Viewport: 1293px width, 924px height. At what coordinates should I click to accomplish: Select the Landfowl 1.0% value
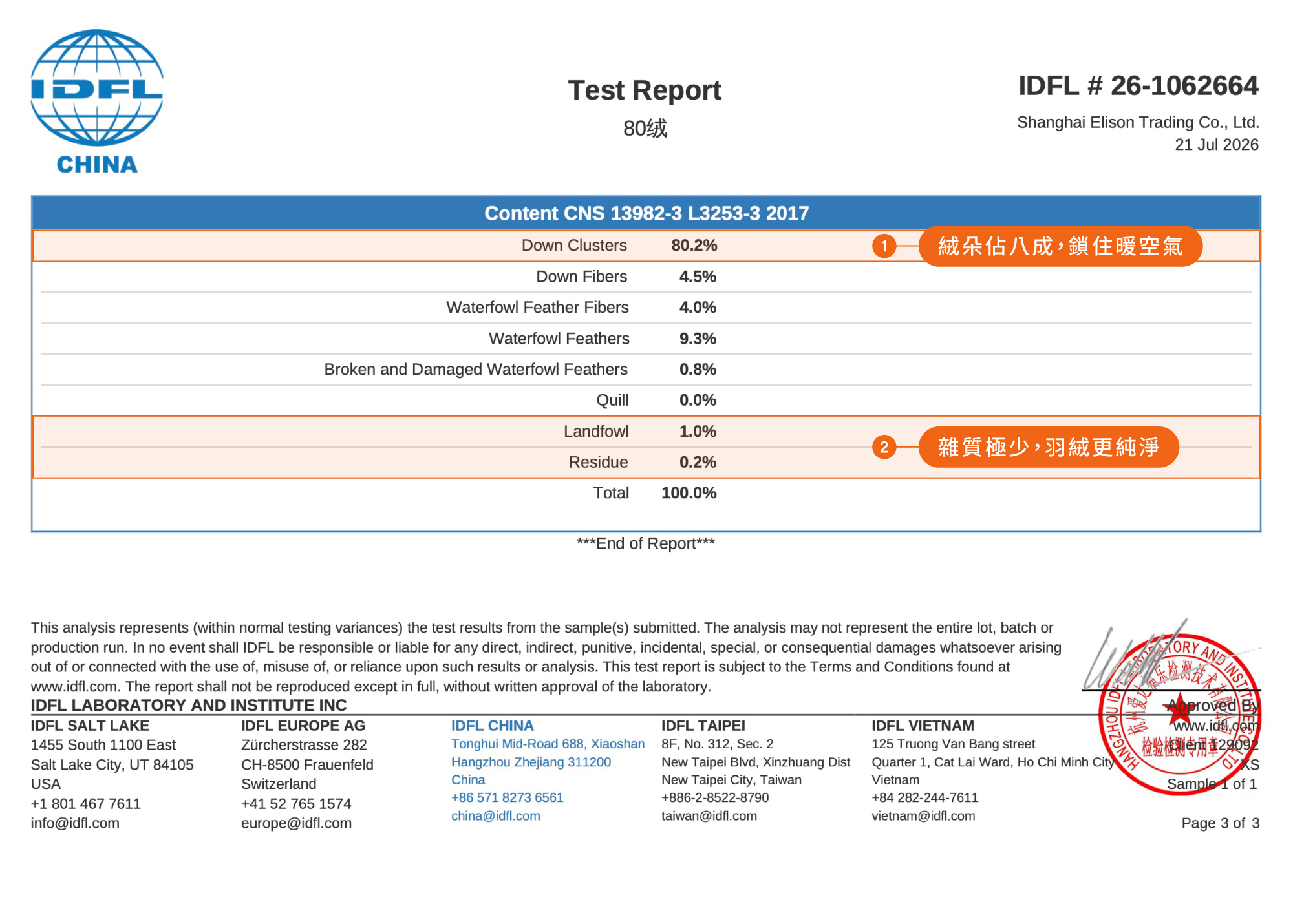pos(698,432)
